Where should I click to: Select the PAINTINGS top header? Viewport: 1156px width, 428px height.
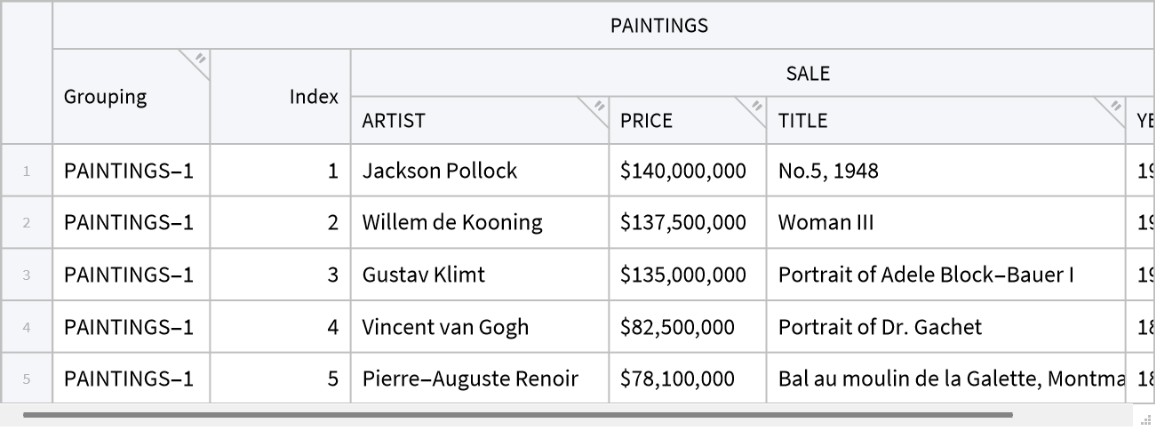659,26
